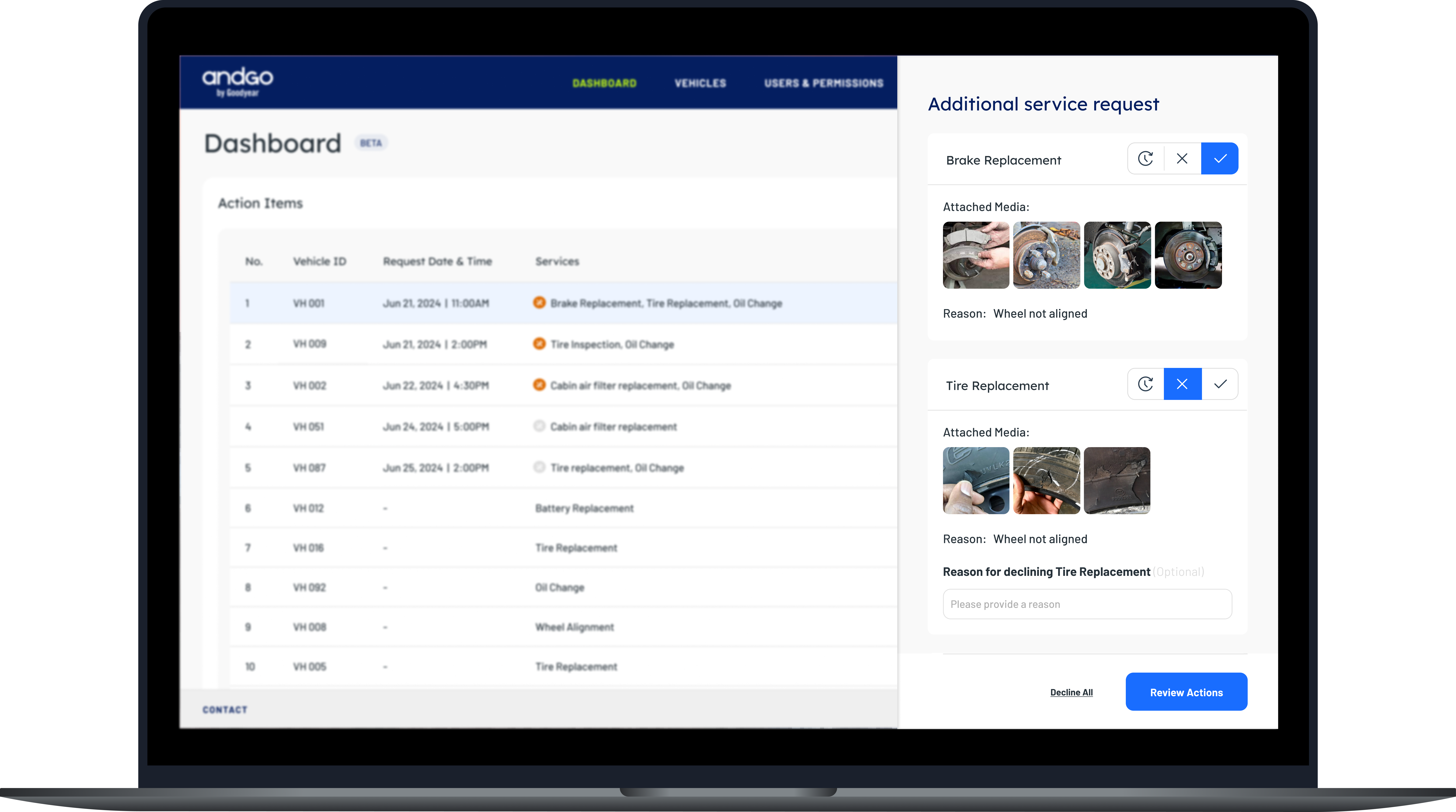Screen dimensions: 1456x812
Task: Click orange status icon for VH 009
Action: [x=539, y=344]
